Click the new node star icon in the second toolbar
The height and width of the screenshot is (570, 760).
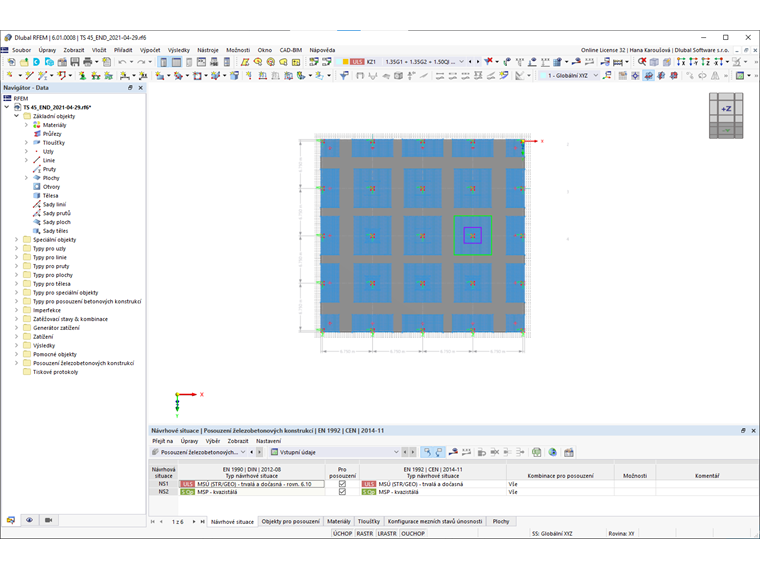tap(10, 75)
